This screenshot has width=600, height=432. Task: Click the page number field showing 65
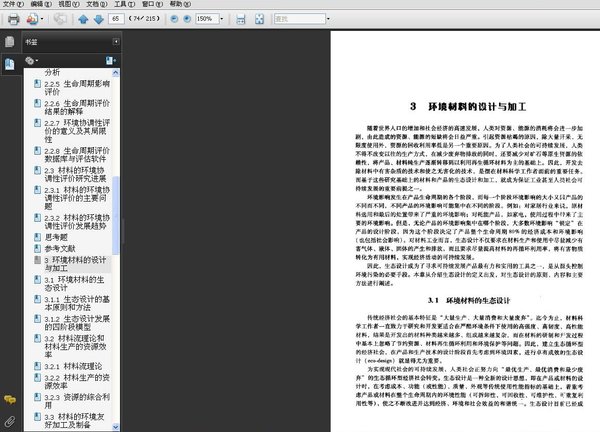[x=116, y=19]
